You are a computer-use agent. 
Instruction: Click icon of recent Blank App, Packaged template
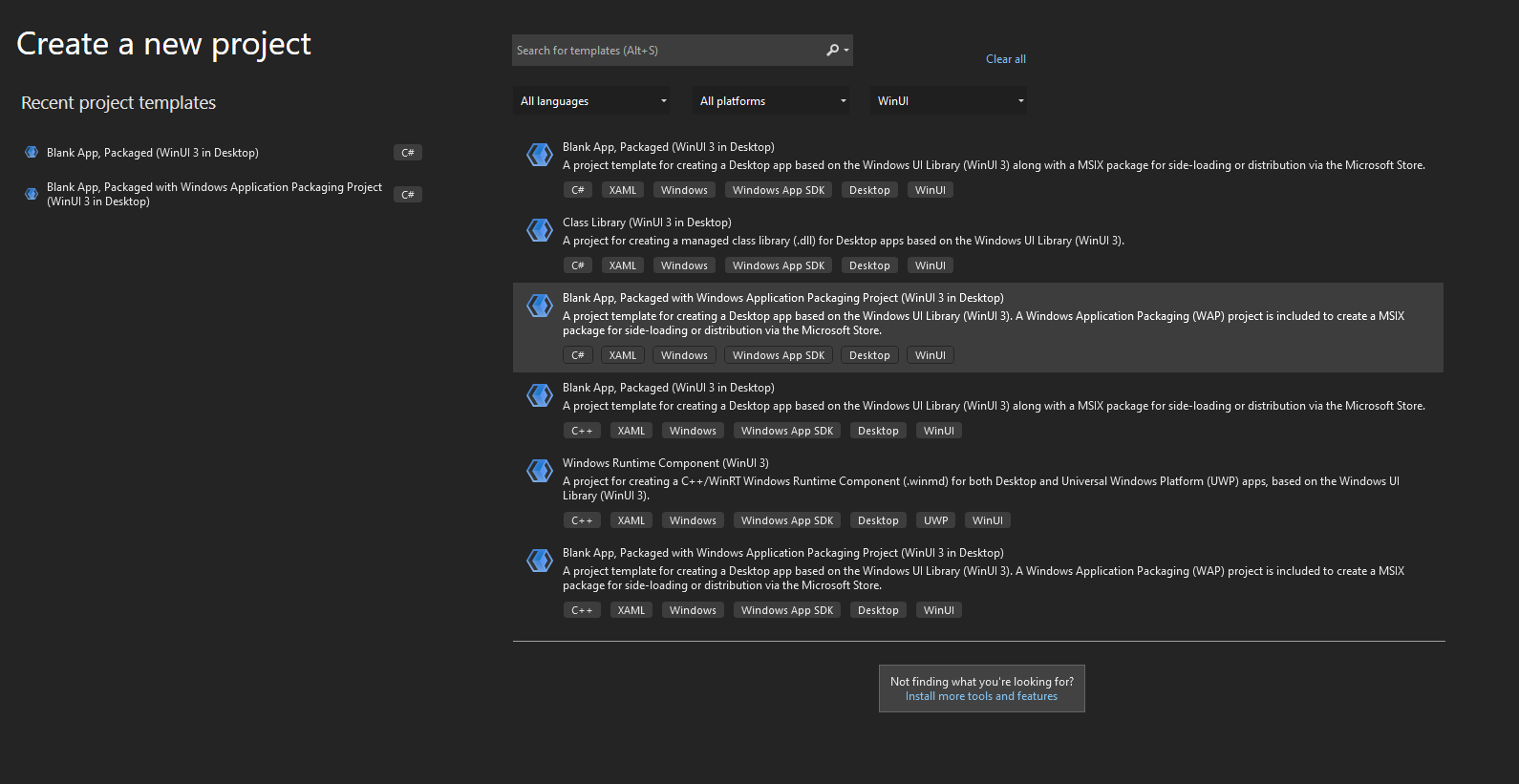[x=32, y=153]
